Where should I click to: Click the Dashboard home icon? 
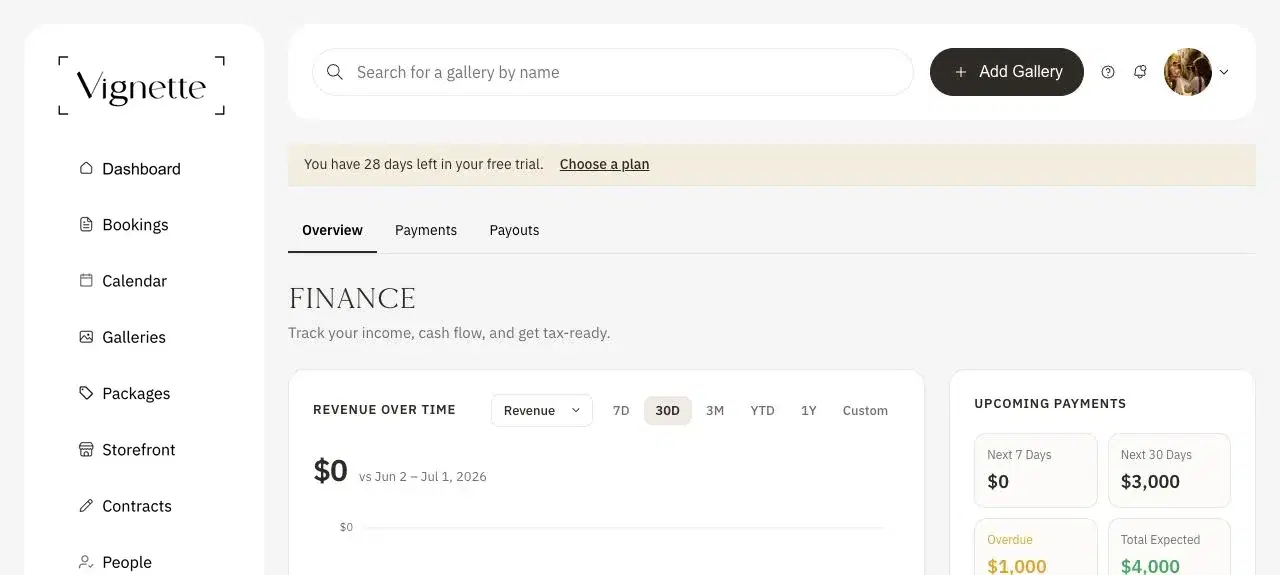point(86,168)
